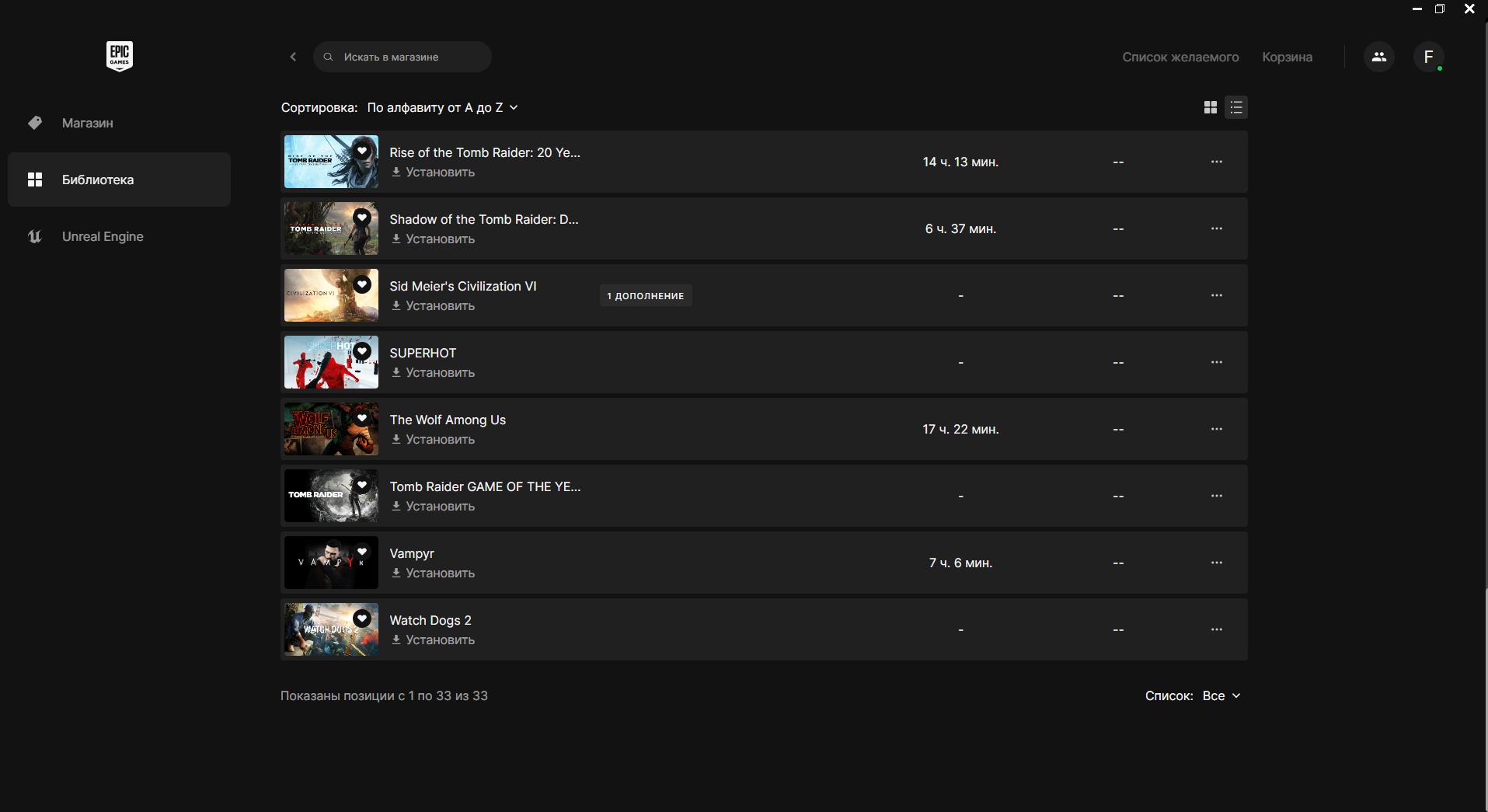Toggle favorite heart on SUPERHOT
The width and height of the screenshot is (1488, 812).
pyautogui.click(x=362, y=351)
